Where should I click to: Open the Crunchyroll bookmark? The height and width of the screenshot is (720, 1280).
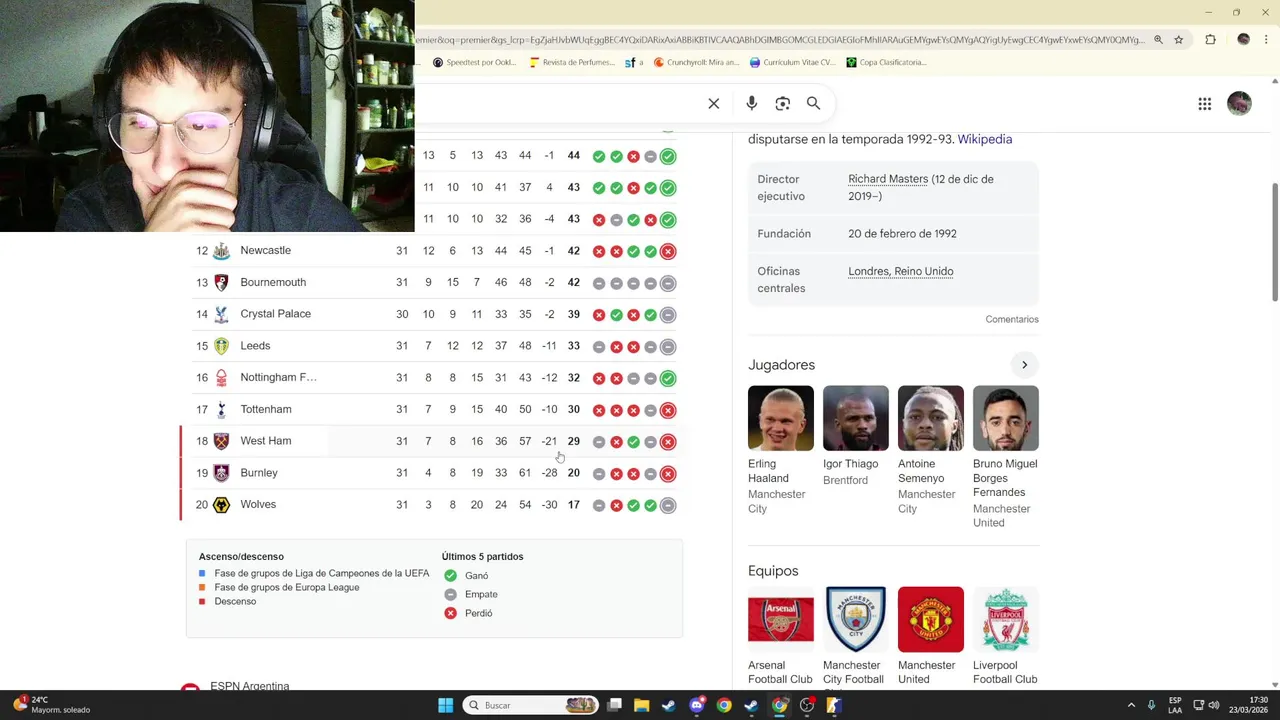click(697, 62)
